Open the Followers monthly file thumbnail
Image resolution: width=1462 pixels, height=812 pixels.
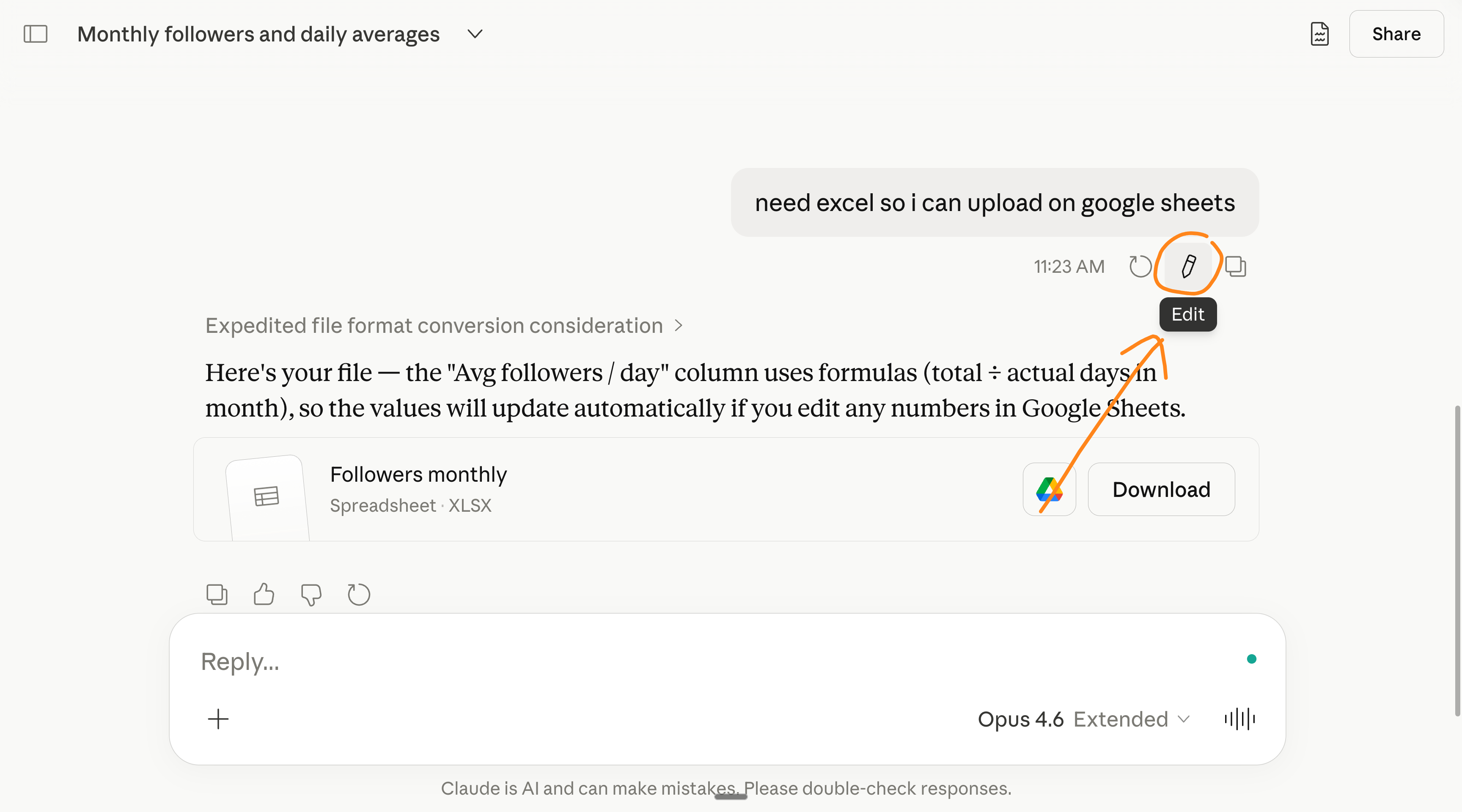267,497
